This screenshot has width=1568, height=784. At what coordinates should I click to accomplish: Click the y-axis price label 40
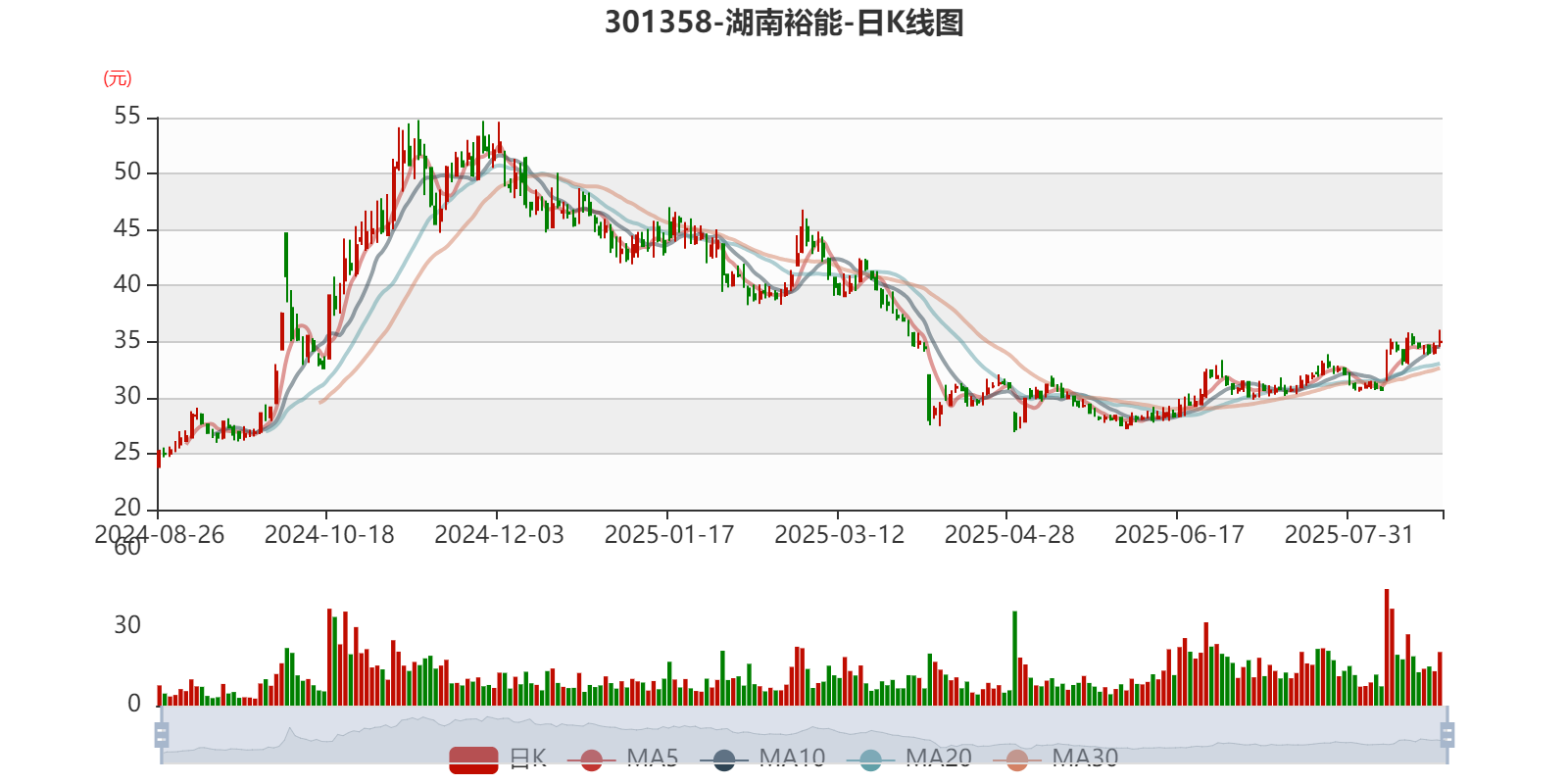[x=127, y=285]
